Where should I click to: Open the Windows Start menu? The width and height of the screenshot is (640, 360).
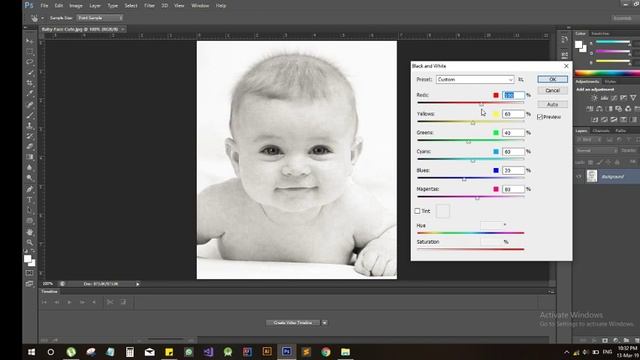click(31, 351)
